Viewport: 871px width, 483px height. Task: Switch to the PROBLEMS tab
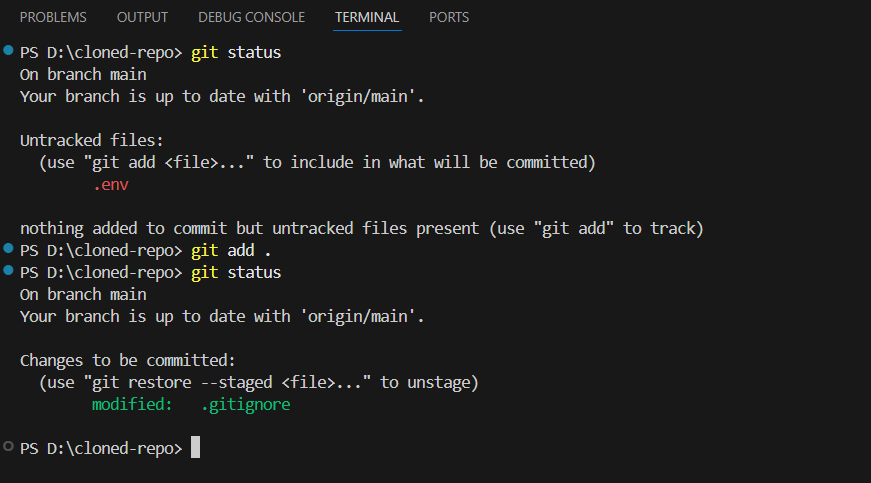tap(53, 17)
